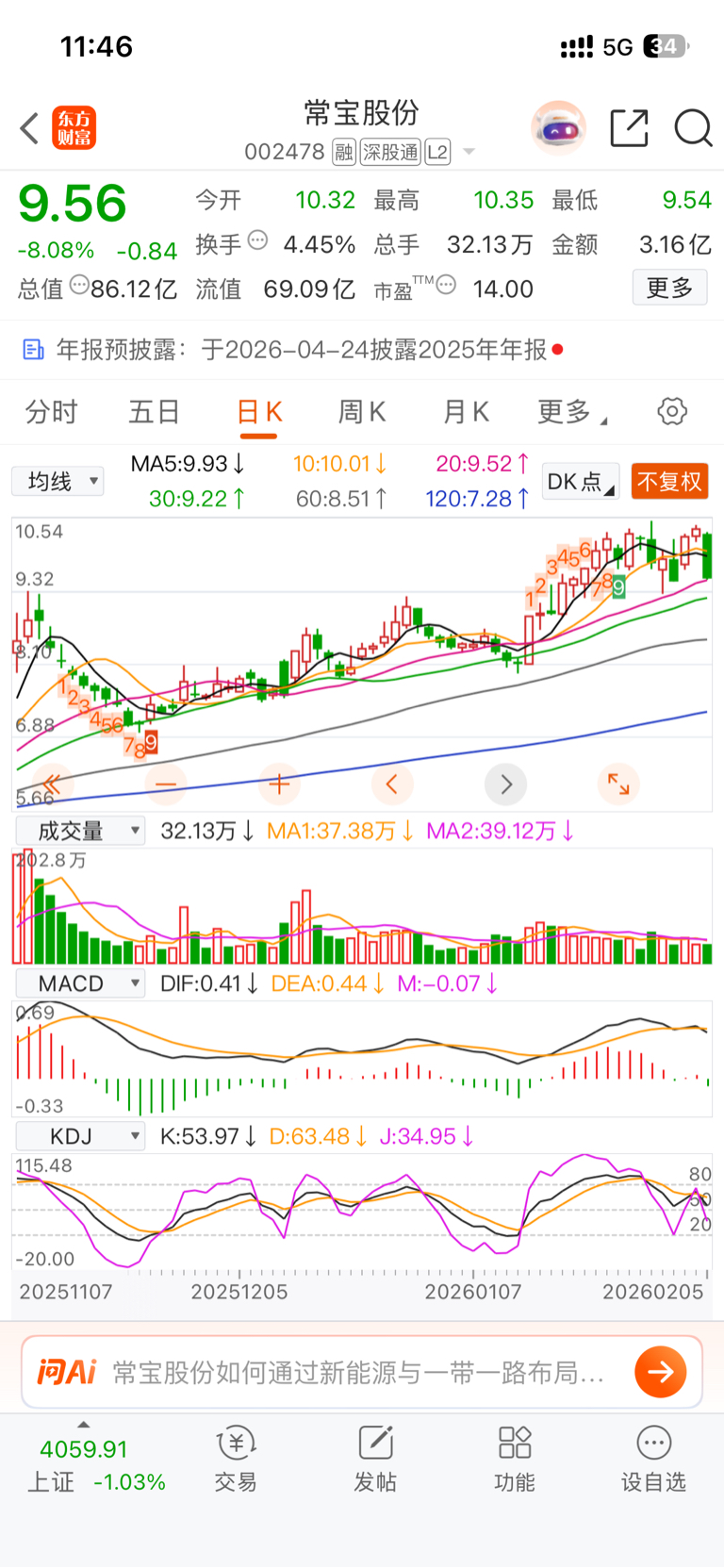Open the search magnifier icon

point(693,128)
